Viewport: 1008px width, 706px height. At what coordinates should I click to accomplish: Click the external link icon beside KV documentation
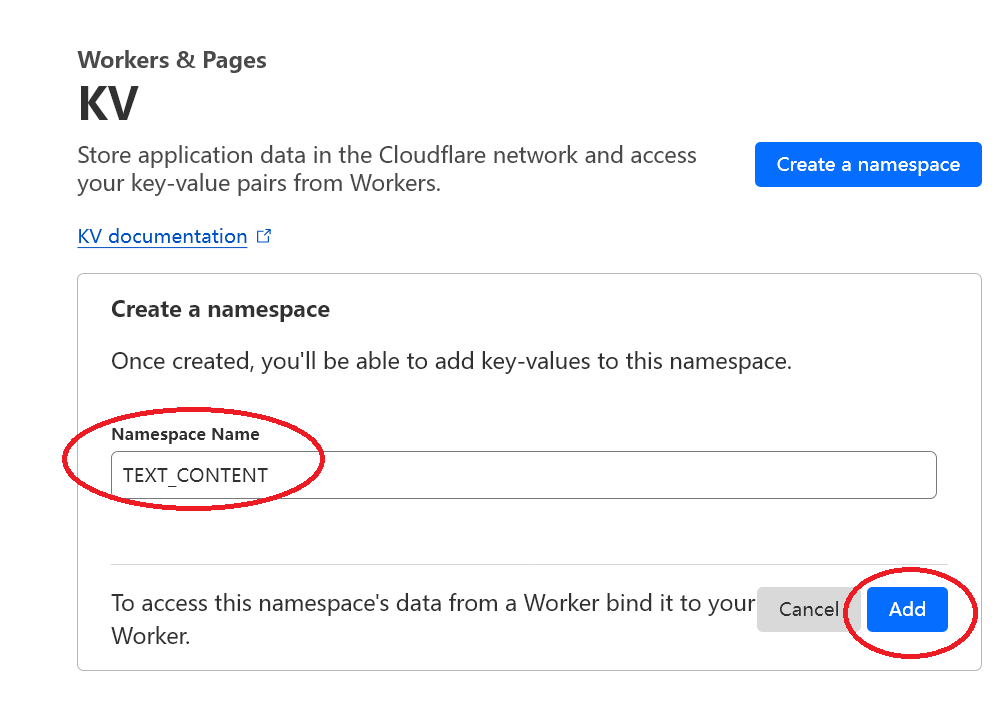[264, 236]
